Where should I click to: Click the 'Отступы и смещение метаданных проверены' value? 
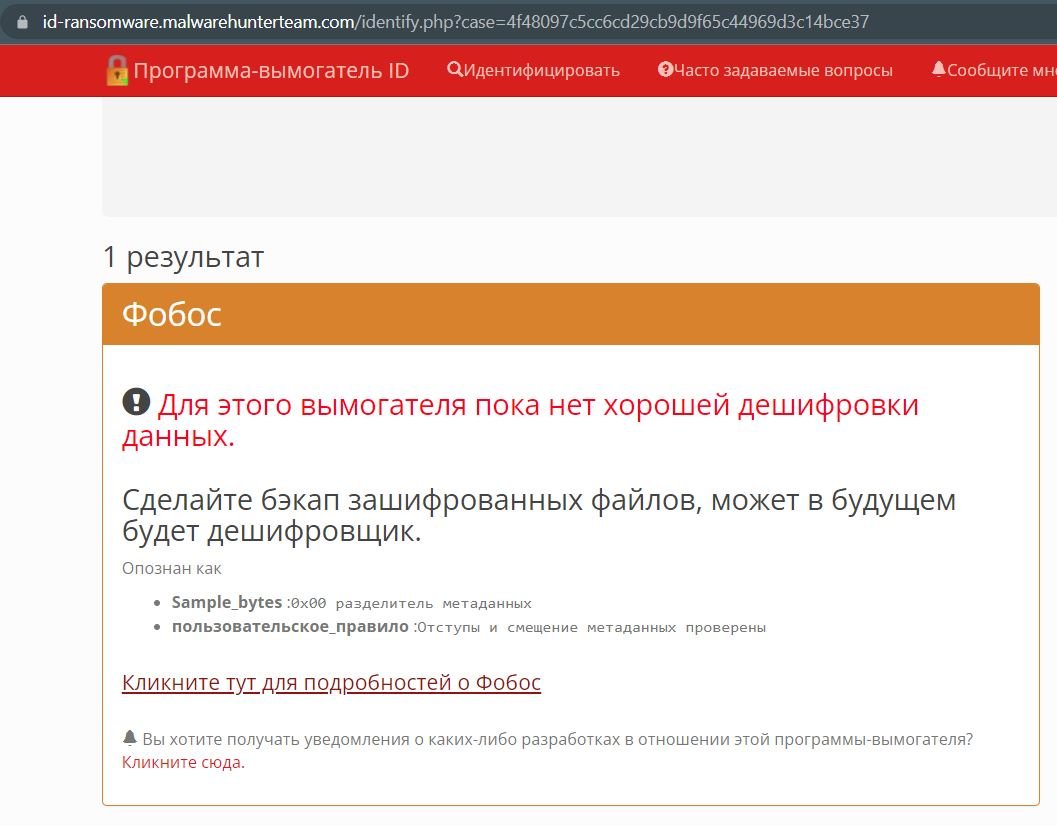point(592,628)
